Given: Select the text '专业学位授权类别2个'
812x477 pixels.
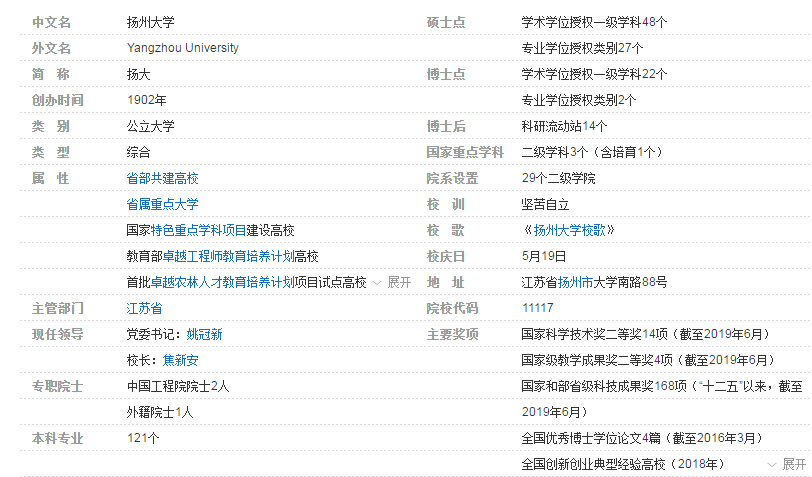Looking at the screenshot, I should (x=578, y=100).
